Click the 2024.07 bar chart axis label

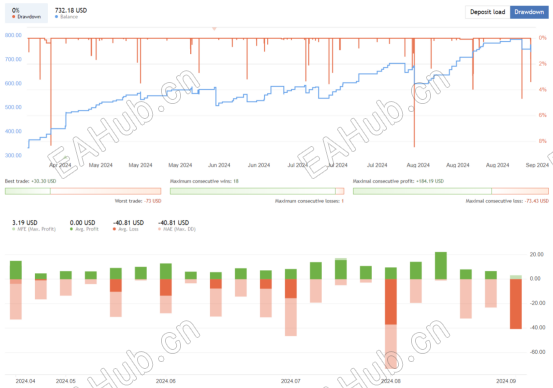click(291, 381)
